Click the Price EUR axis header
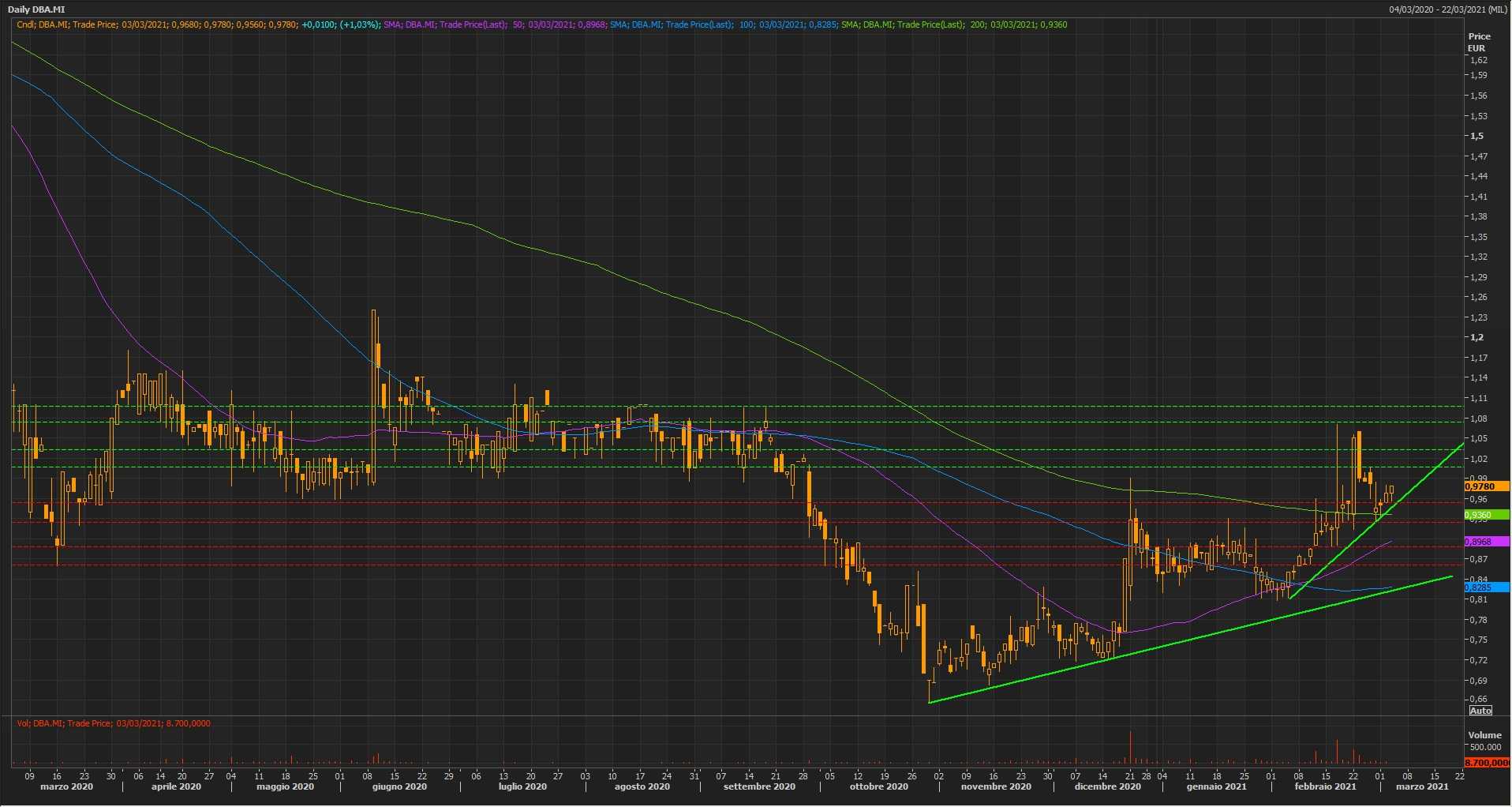Image resolution: width=1512 pixels, height=807 pixels. tap(1478, 42)
